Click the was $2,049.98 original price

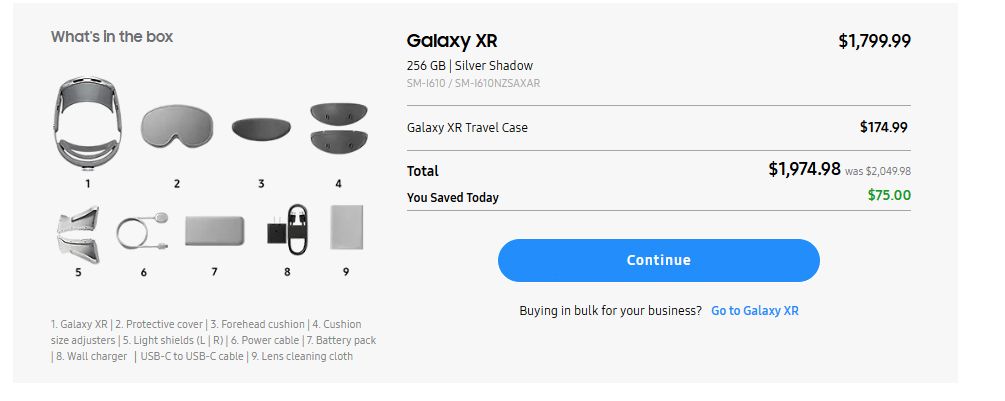[878, 171]
